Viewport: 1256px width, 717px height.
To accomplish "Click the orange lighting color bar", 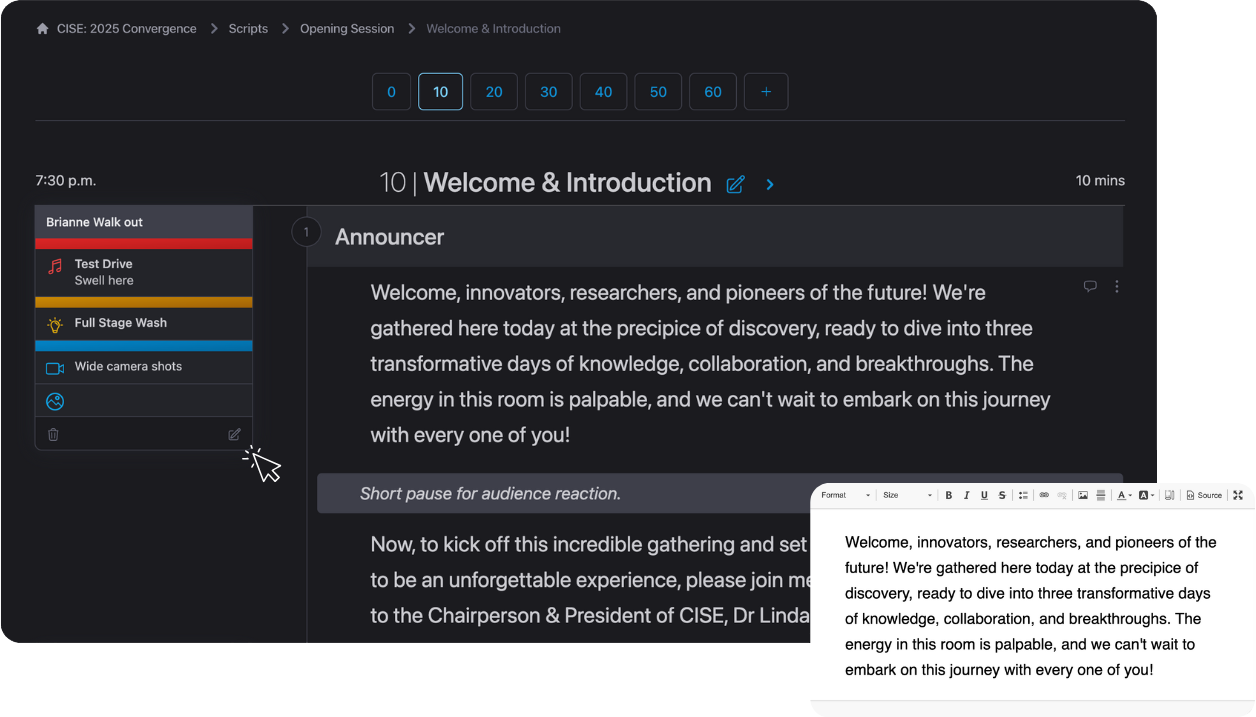I will (144, 302).
